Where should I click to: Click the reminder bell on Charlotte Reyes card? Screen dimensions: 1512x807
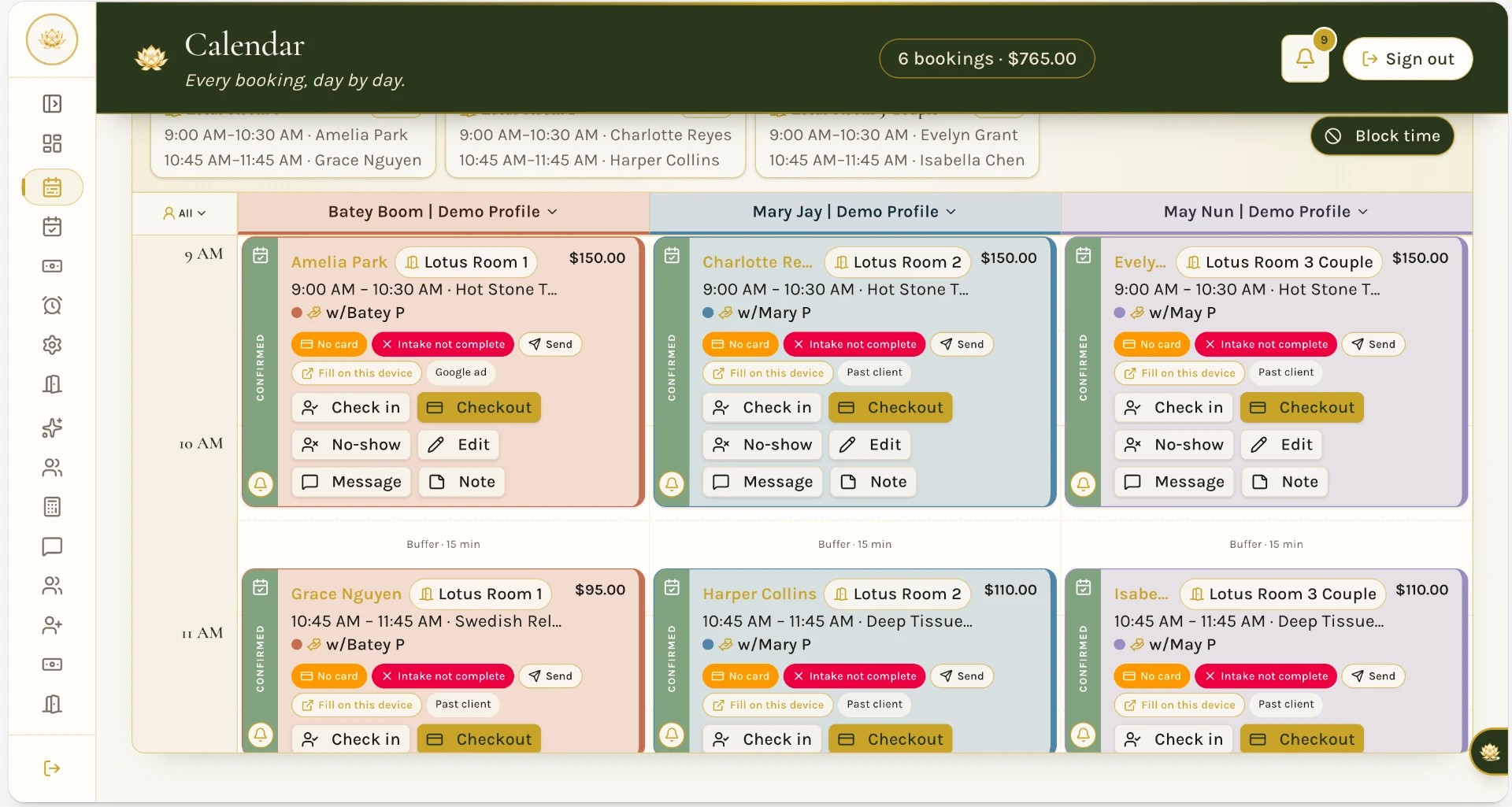coord(672,483)
